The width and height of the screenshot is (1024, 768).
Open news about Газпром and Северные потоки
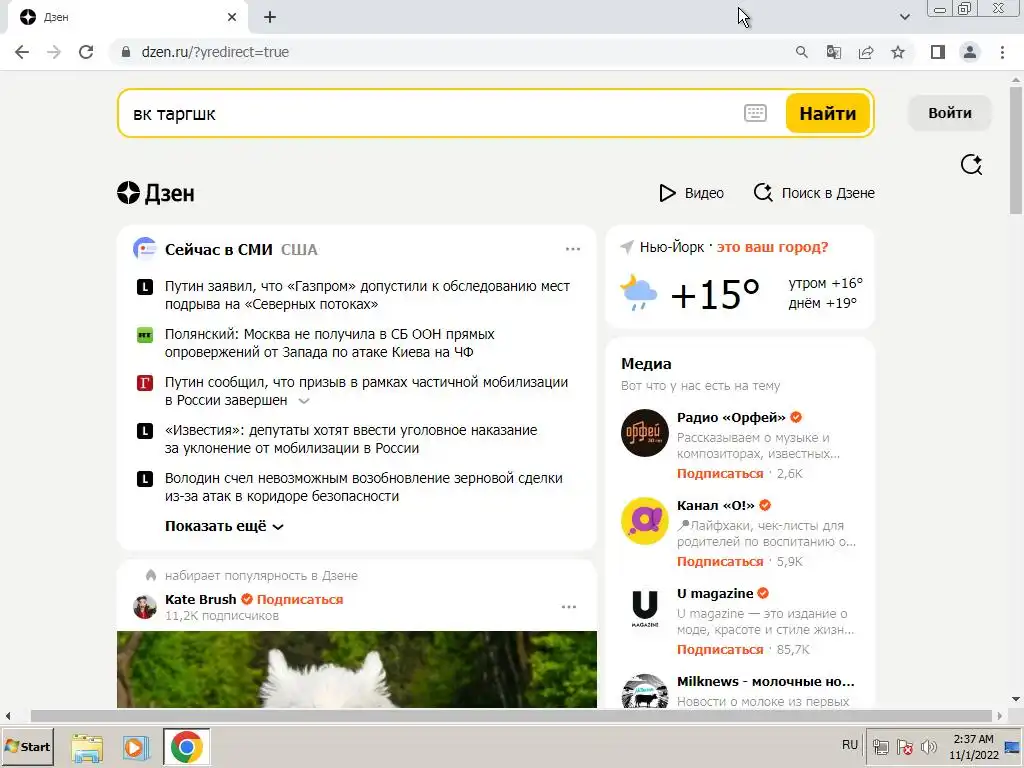coord(367,295)
